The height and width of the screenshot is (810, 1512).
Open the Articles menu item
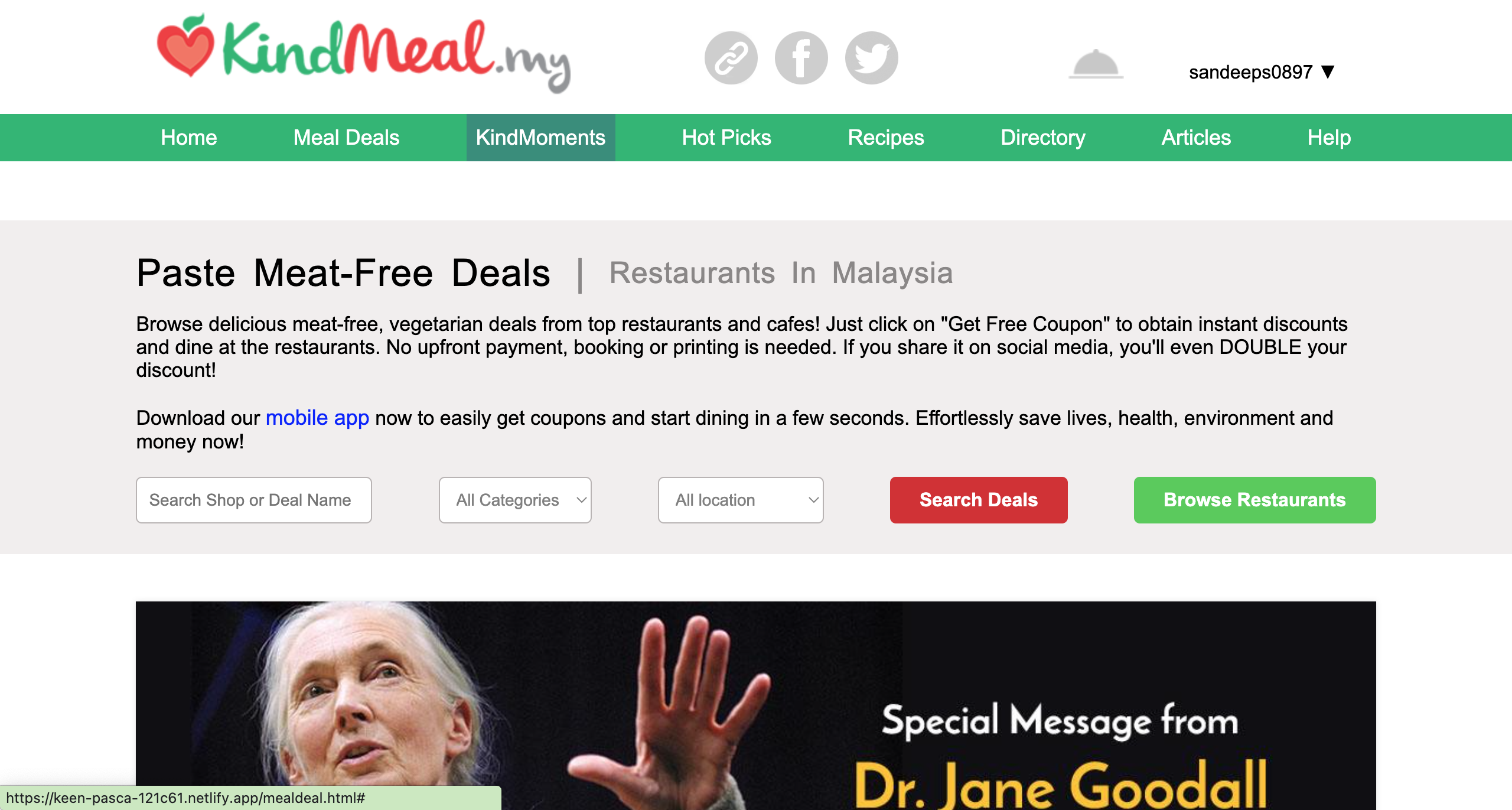click(x=1196, y=138)
